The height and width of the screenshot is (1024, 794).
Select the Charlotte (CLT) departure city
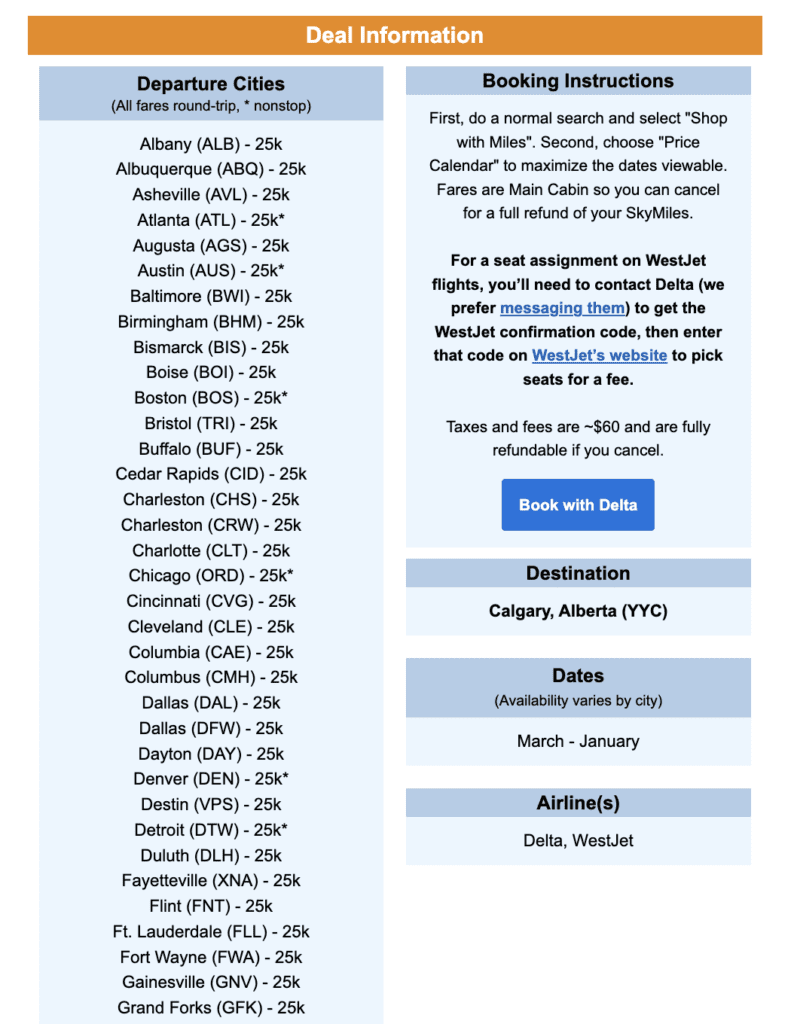(x=211, y=550)
